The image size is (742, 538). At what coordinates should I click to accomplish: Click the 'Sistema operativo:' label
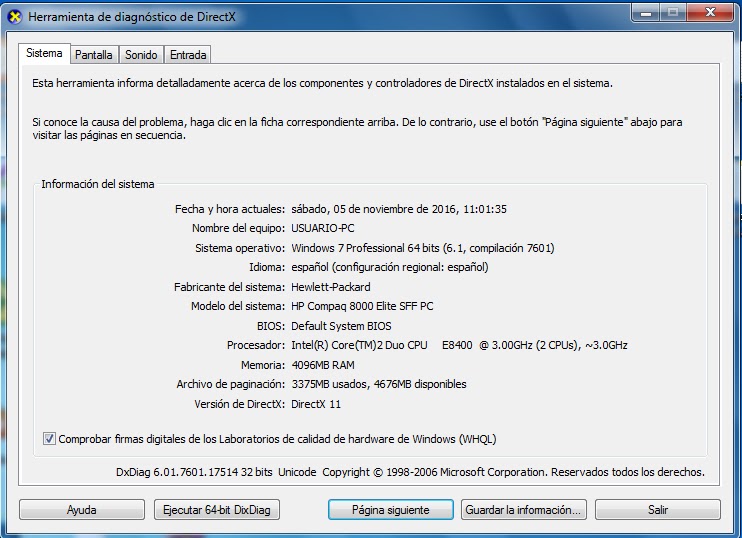click(240, 248)
